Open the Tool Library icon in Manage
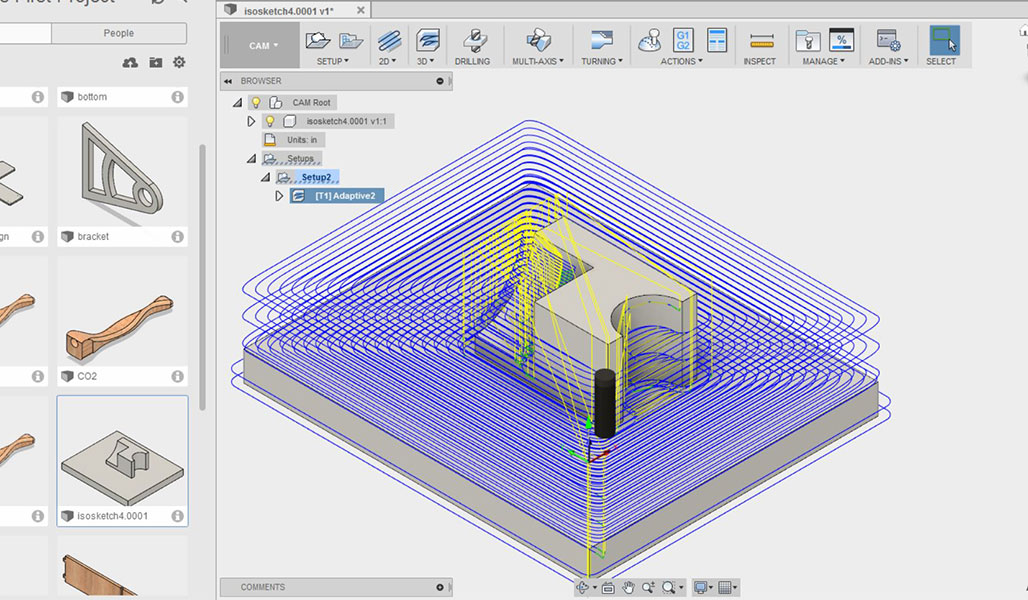1028x600 pixels. (x=808, y=41)
